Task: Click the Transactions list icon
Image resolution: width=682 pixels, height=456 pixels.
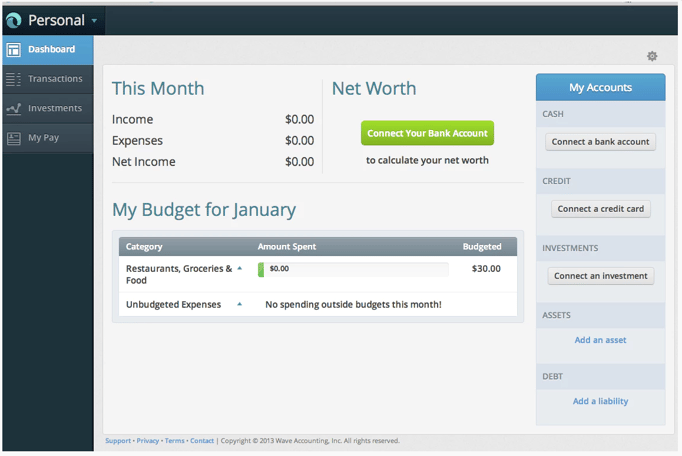Action: coord(13,79)
